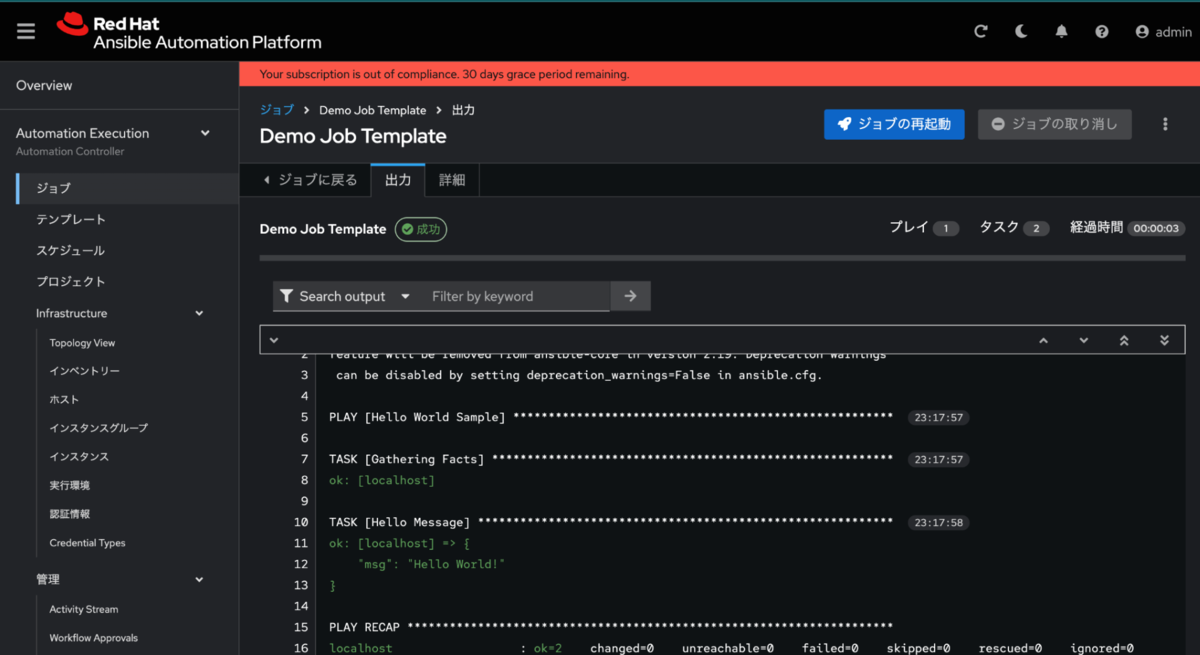The image size is (1200, 655).
Task: Click the TASK [Hello Message] output line
Action: tap(610, 522)
